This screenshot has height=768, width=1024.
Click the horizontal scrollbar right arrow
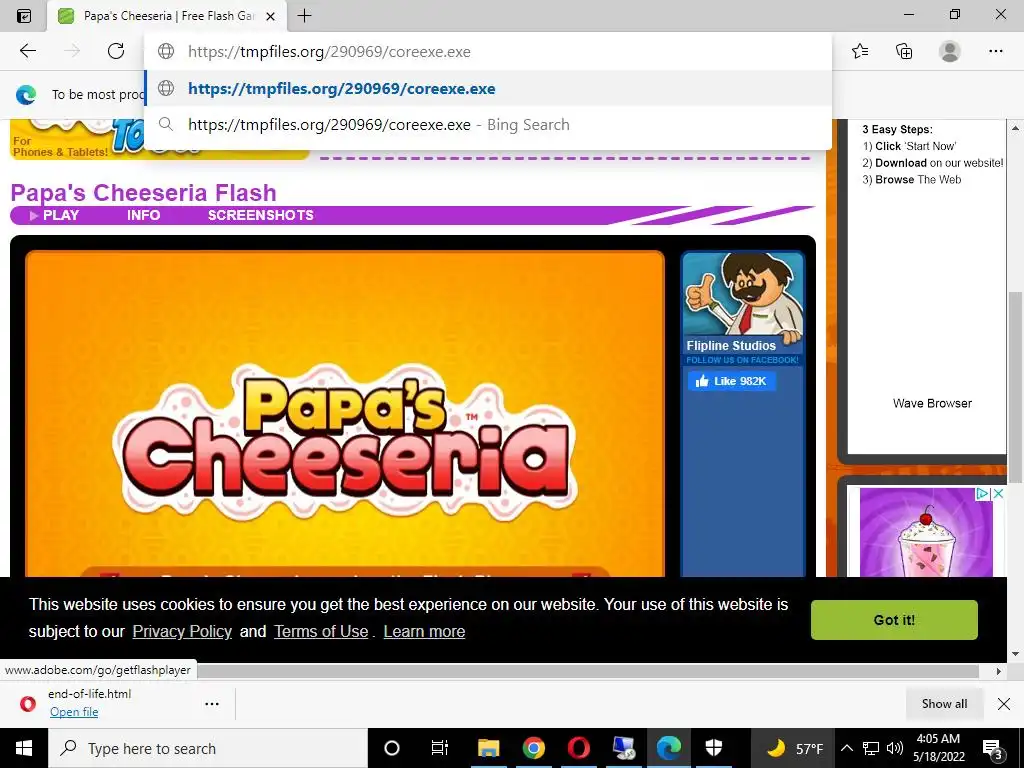coord(999,671)
